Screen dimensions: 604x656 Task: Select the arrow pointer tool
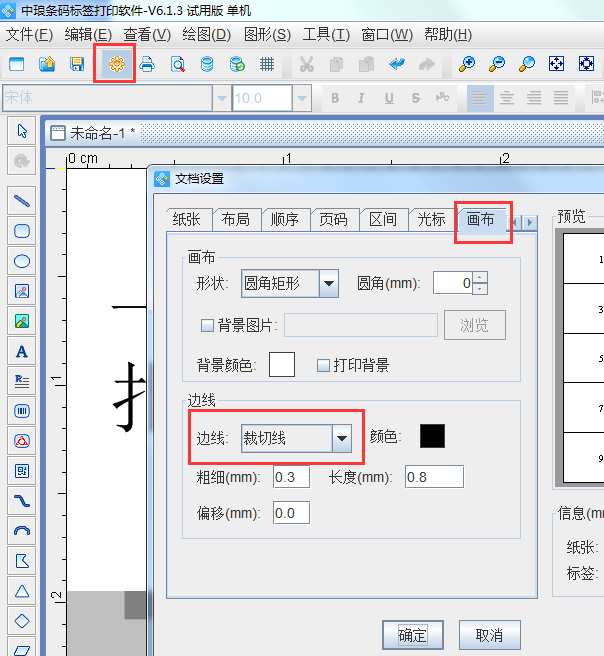[22, 131]
